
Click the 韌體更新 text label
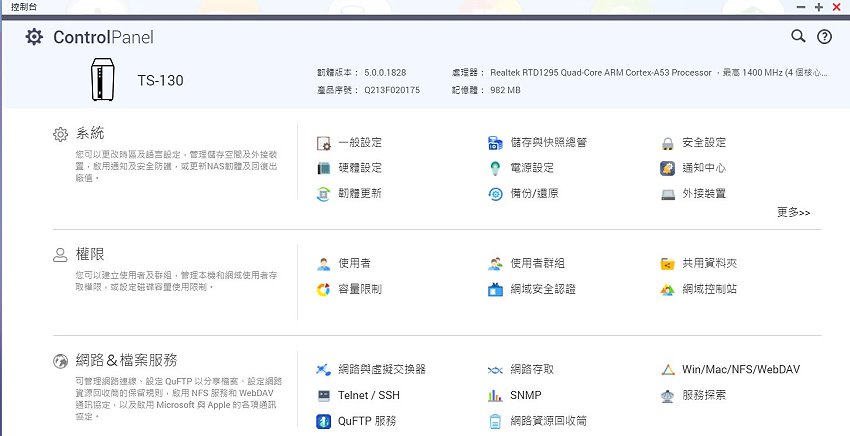pyautogui.click(x=360, y=194)
